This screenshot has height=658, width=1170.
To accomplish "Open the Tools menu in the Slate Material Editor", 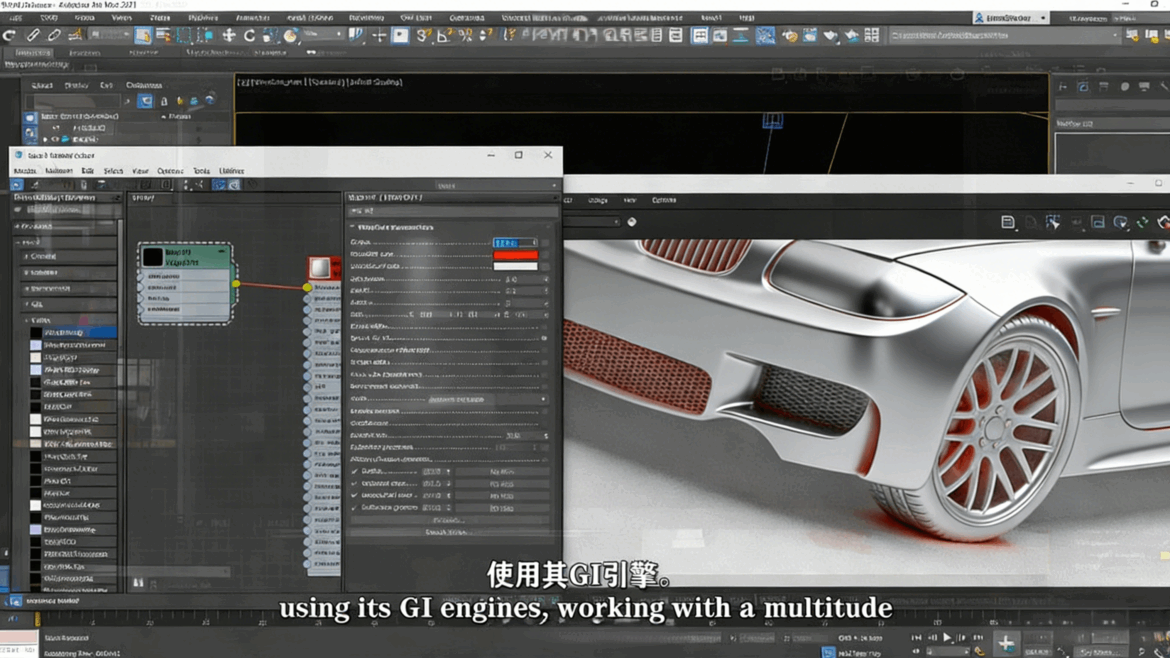I will point(200,172).
